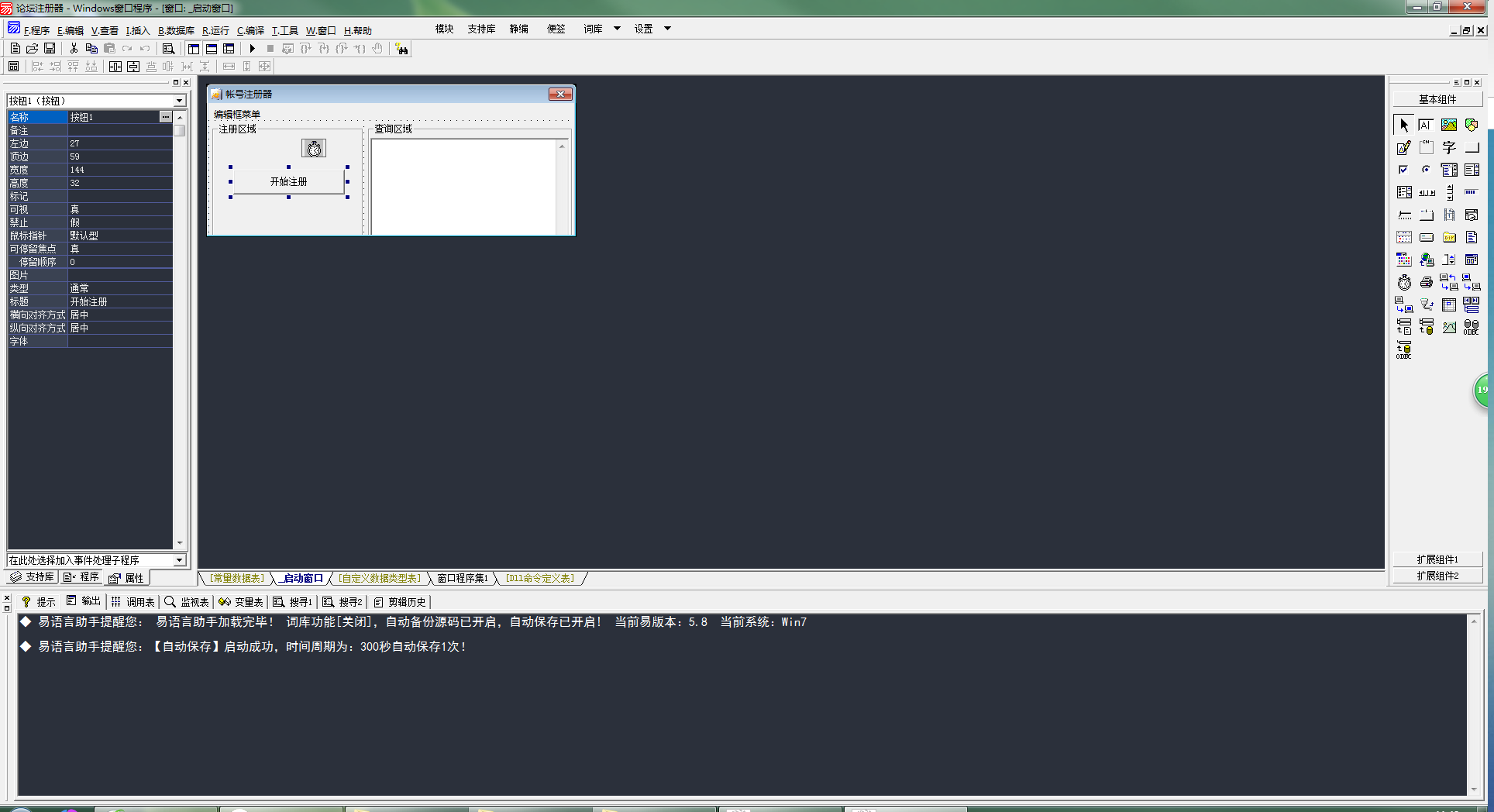Click the Open file toolbar icon
The height and width of the screenshot is (812, 1494).
[x=33, y=49]
